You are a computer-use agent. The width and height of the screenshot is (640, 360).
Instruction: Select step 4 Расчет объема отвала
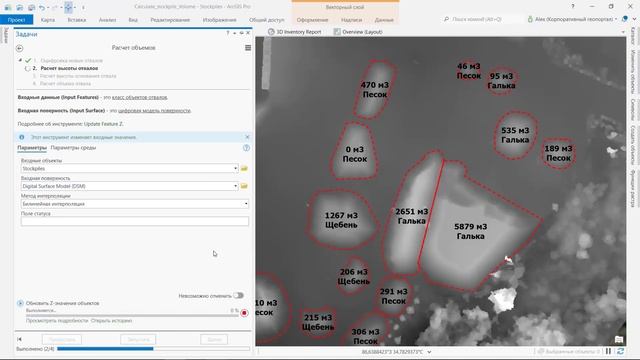click(x=62, y=84)
